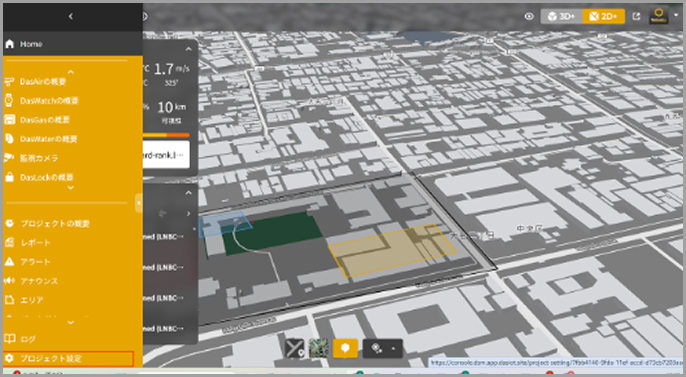Collapse the weather panel with its chevron
The width and height of the screenshot is (686, 377).
189,49
